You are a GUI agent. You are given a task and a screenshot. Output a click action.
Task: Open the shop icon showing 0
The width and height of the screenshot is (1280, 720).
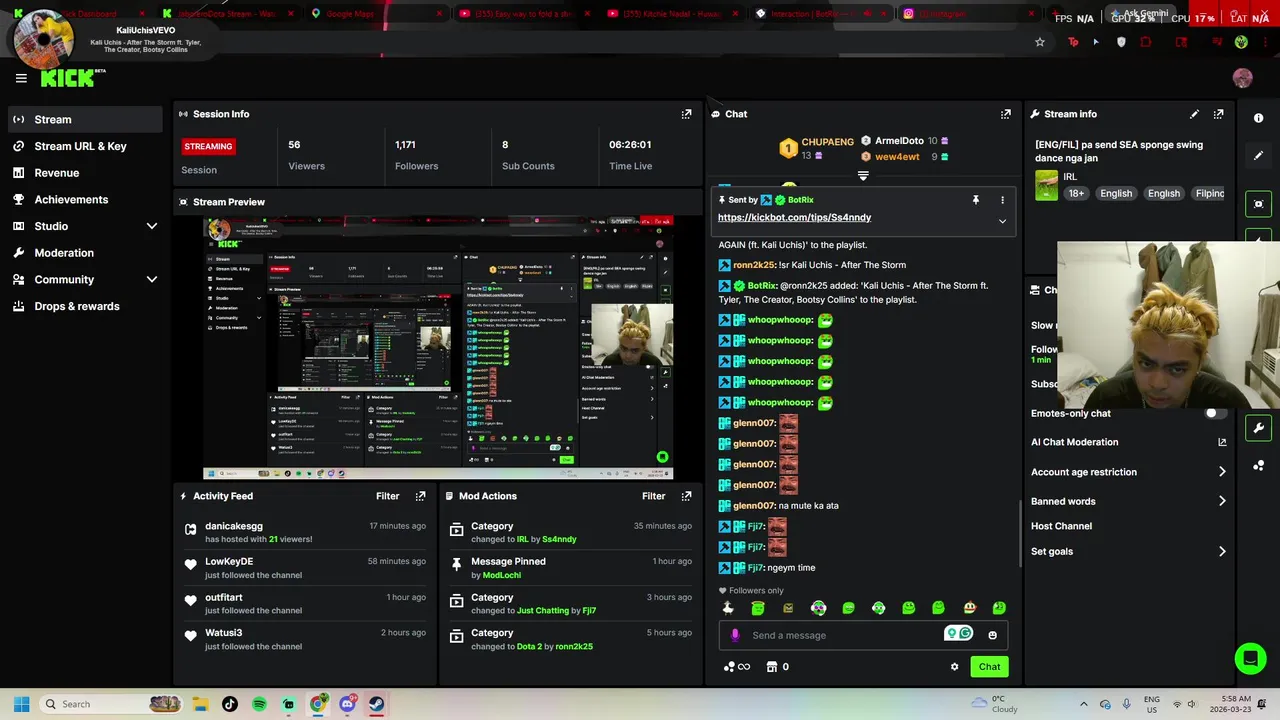pos(777,667)
